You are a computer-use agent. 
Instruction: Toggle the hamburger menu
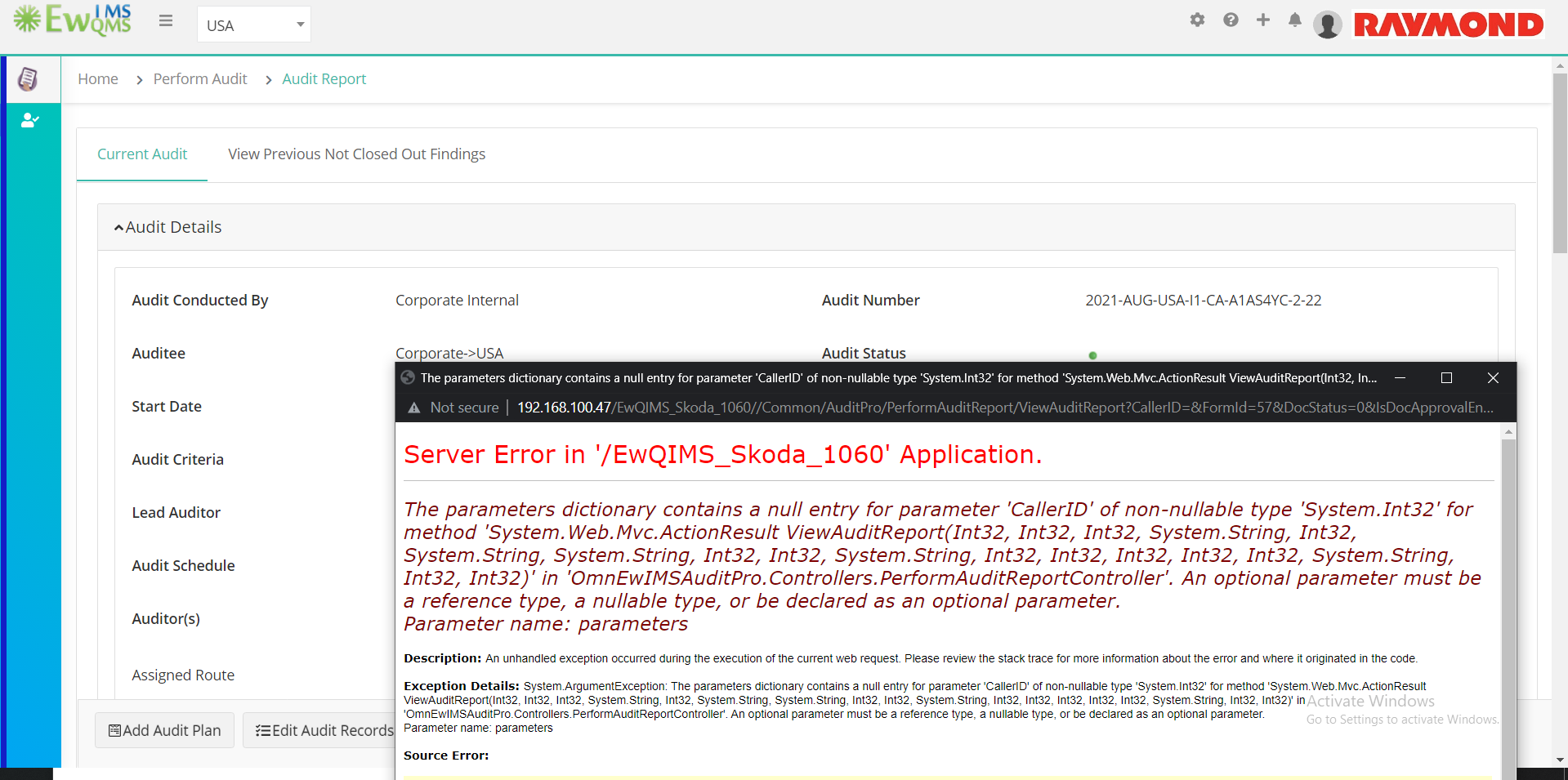pos(166,21)
